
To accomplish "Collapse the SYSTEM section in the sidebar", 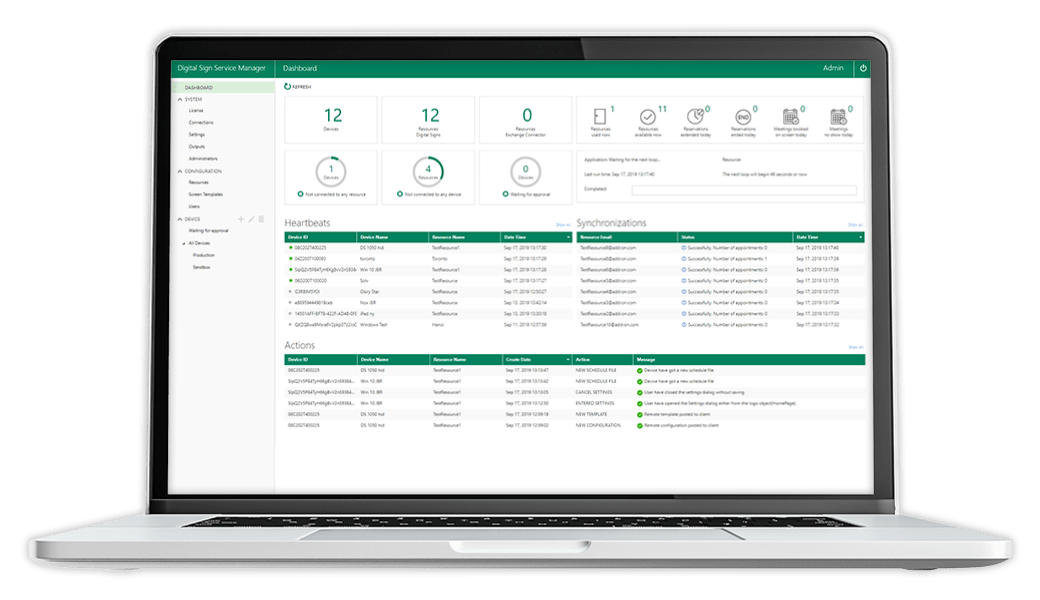I will pos(178,98).
